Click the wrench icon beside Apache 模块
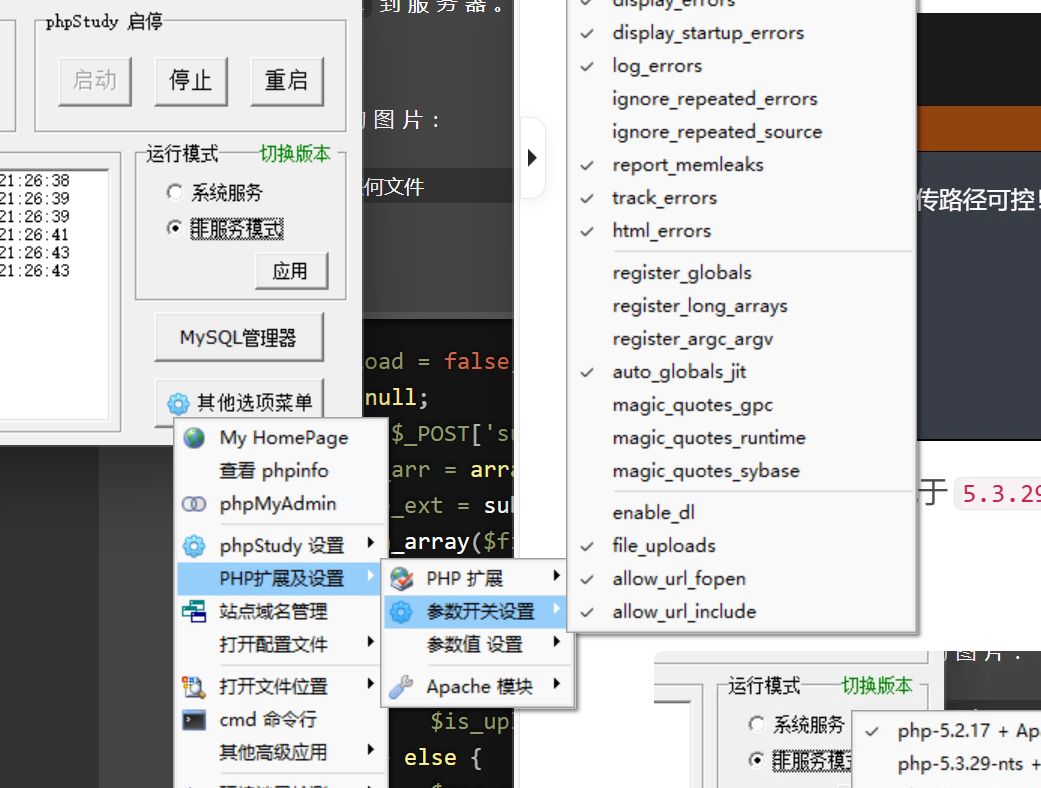 pos(401,686)
